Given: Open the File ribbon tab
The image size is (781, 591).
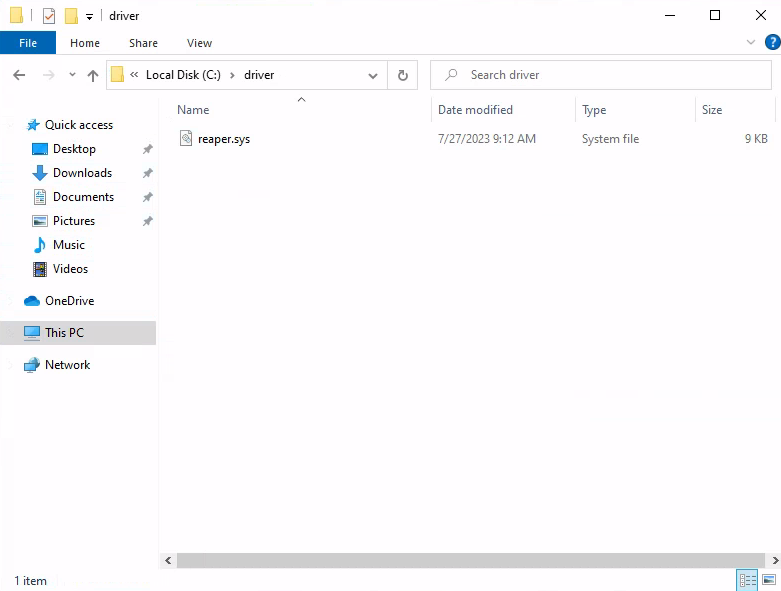Looking at the screenshot, I should 28,43.
